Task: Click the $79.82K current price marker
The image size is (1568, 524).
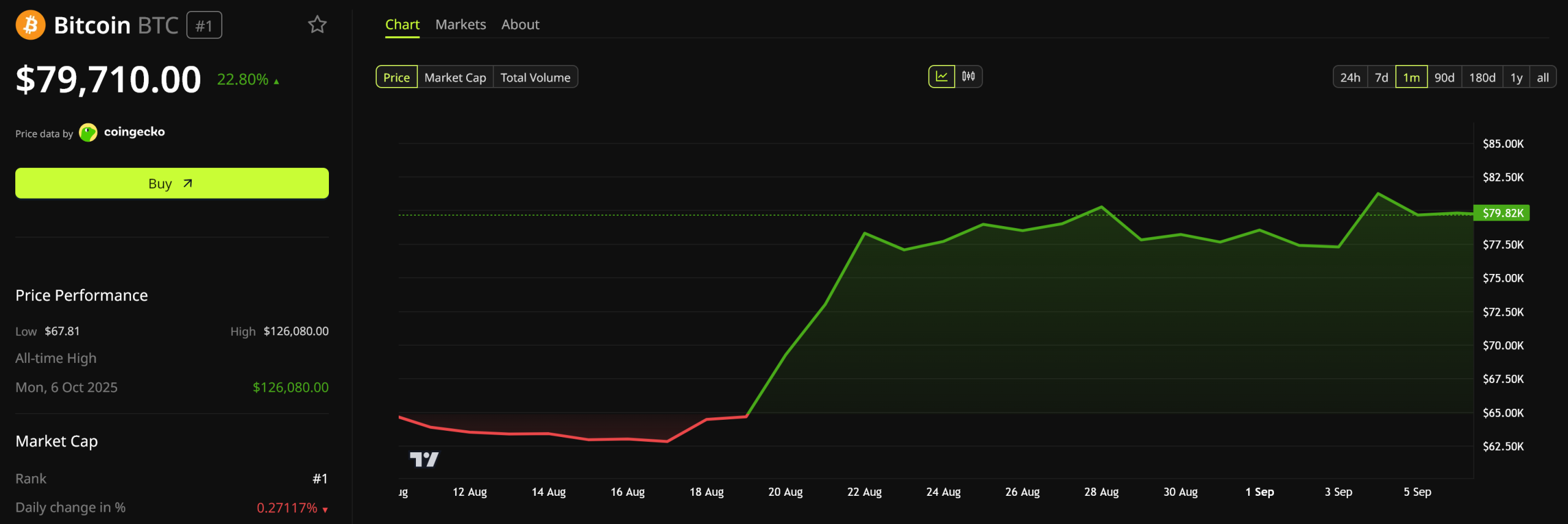Action: tap(1501, 213)
